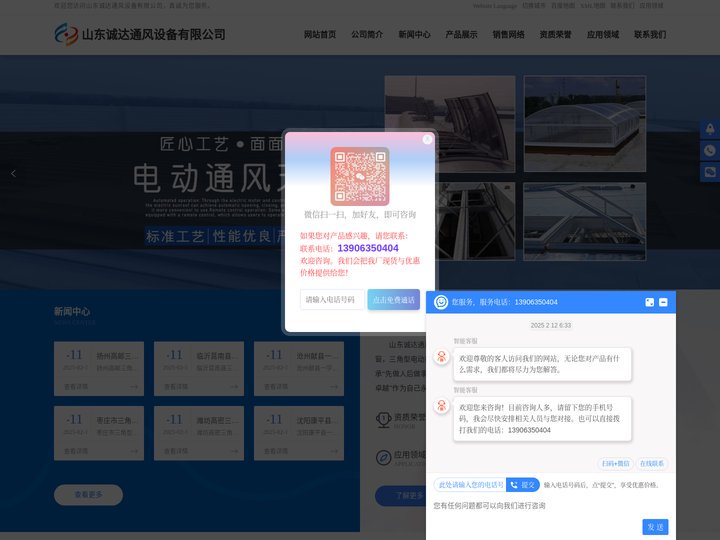720x540 pixels.
Task: Close the WeChat QR code popup
Action: point(428,139)
